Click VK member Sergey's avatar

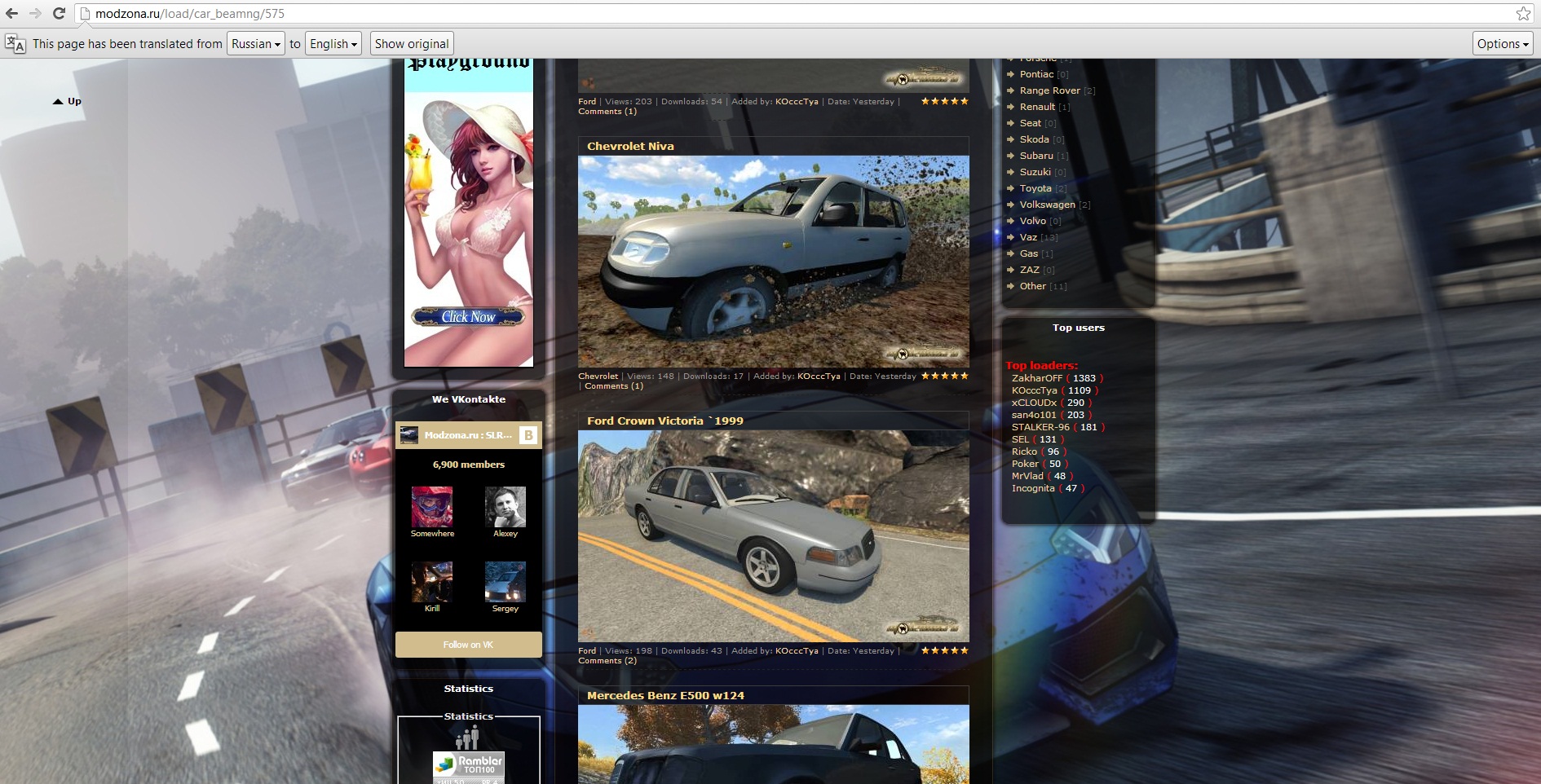pos(506,582)
